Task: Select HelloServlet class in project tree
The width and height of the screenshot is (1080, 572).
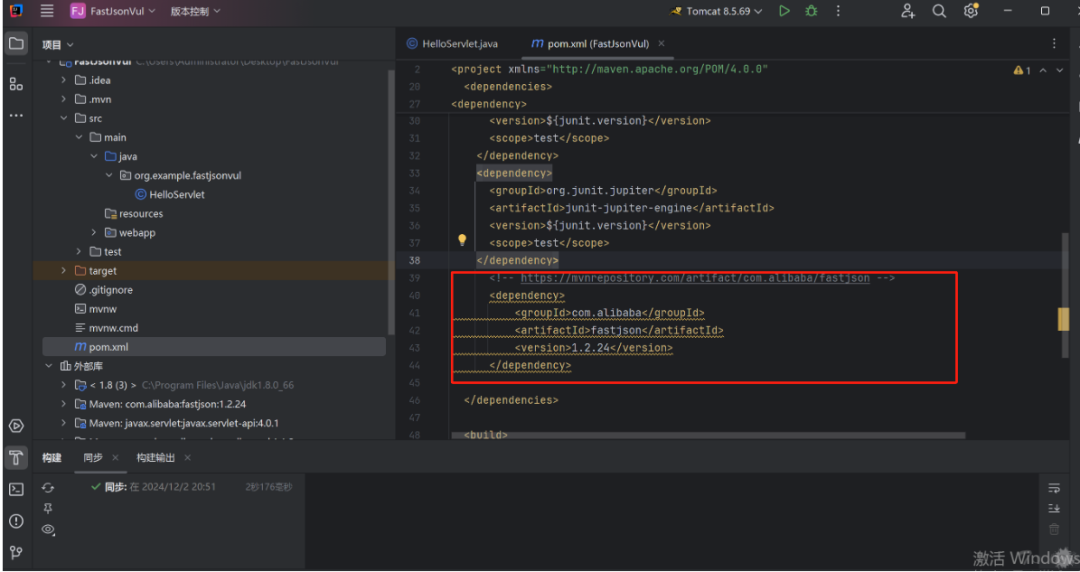Action: coord(169,194)
